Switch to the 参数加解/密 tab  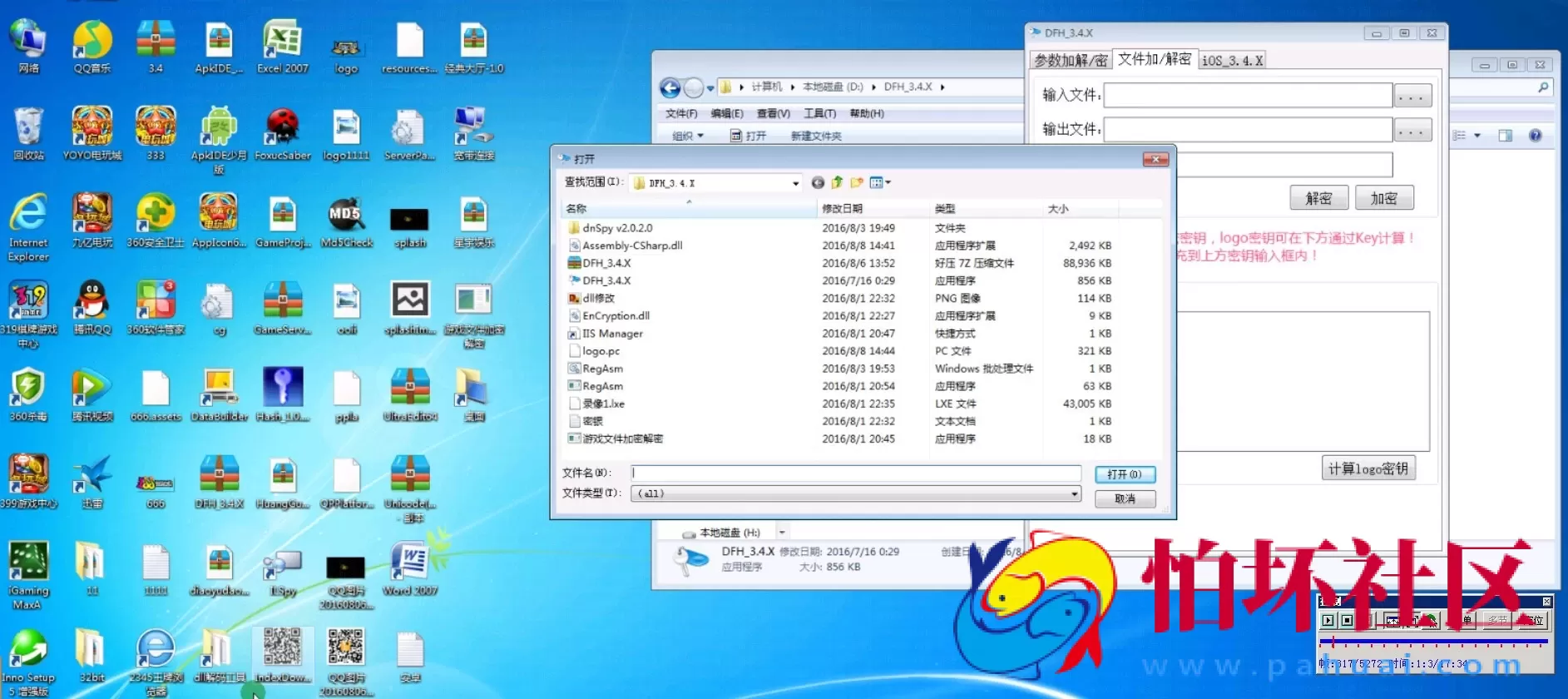[x=1071, y=61]
